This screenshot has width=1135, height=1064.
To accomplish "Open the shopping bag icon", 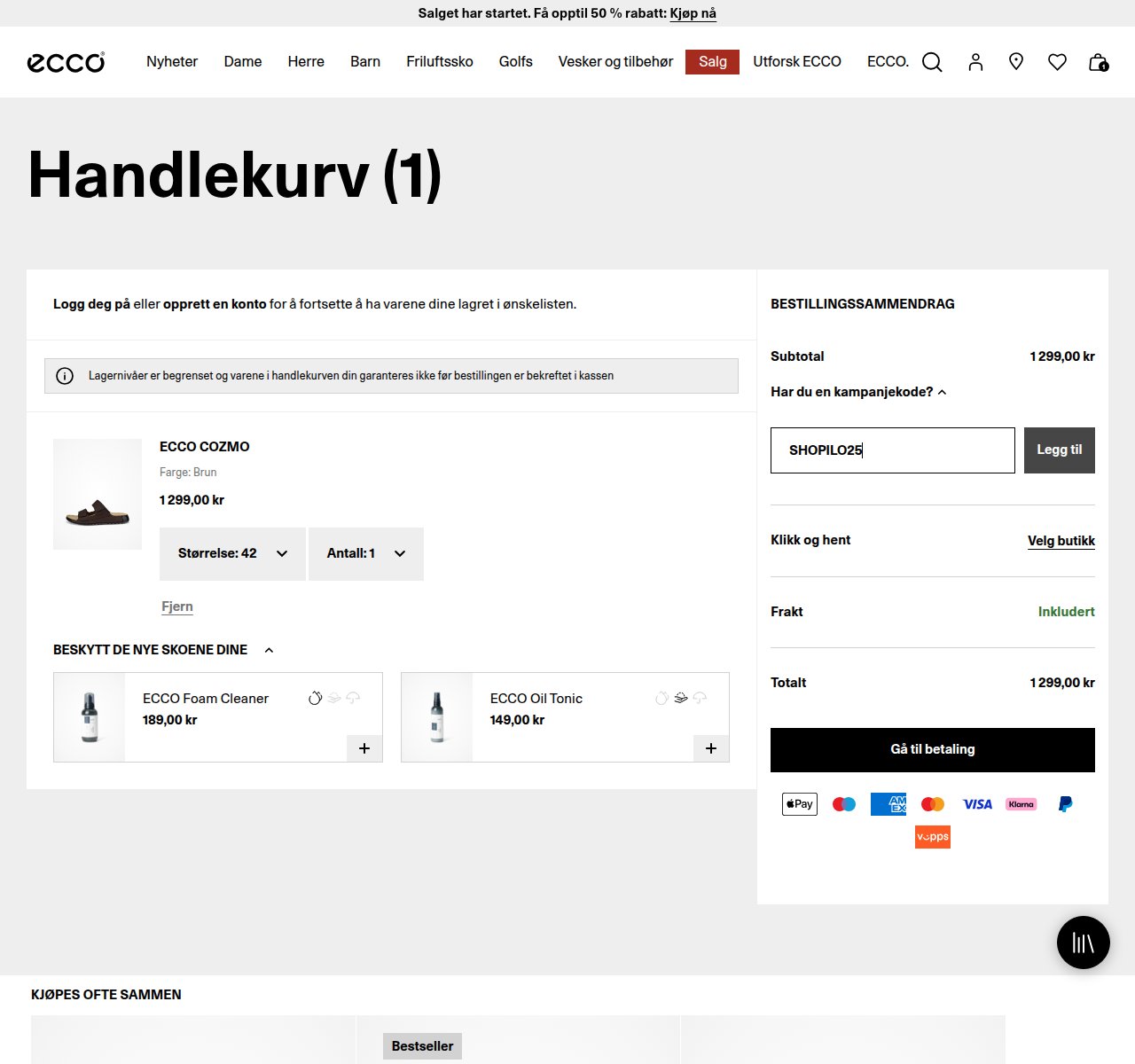I will click(1098, 62).
